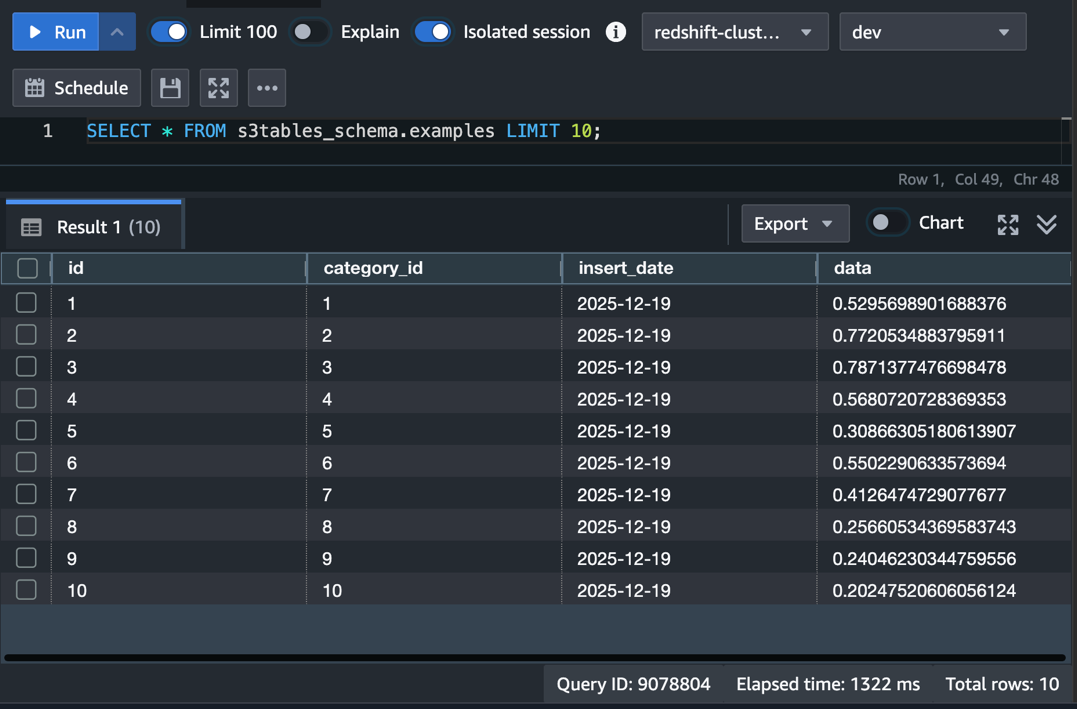Toggle the Limit 100 switch
This screenshot has height=709, width=1077.
[x=169, y=32]
